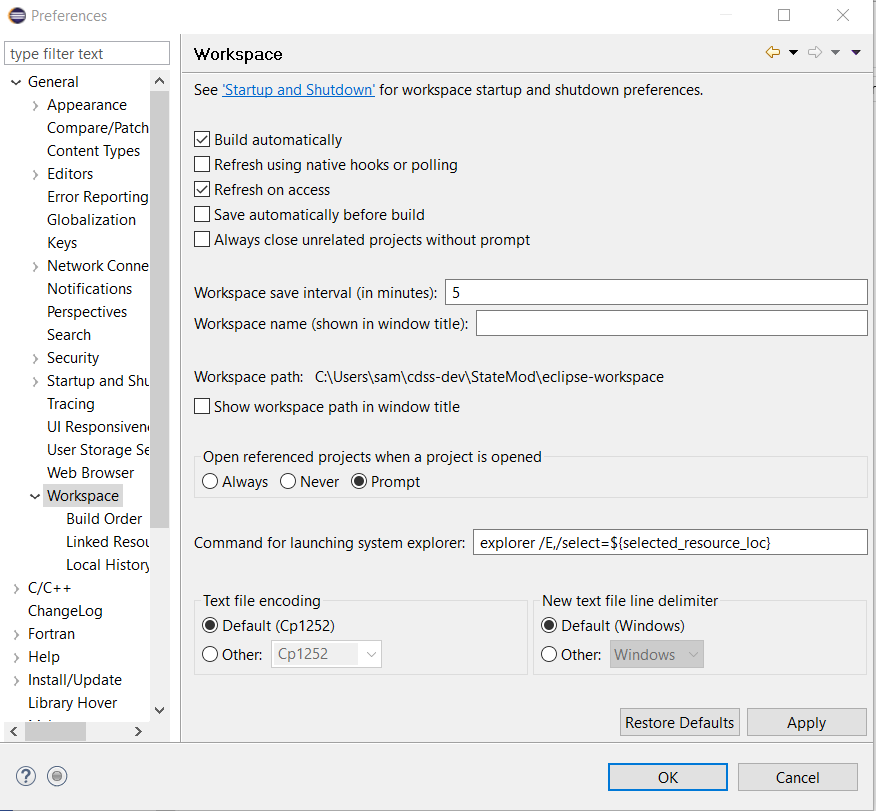Open the Cp1252 encoding combo box
Viewport: 876px width, 811px height.
point(326,654)
